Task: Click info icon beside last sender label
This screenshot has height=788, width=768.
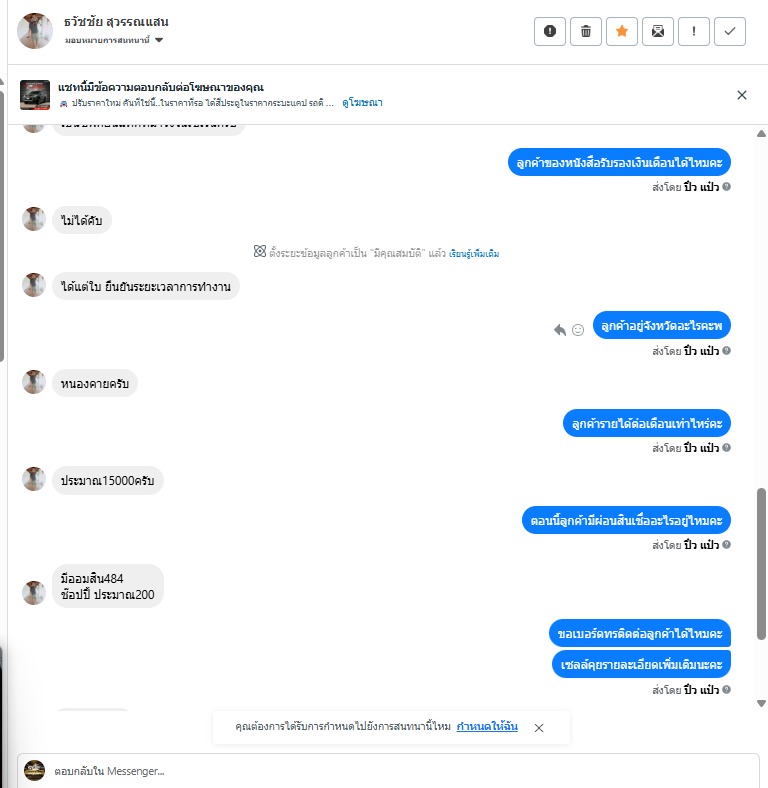Action: tap(726, 690)
